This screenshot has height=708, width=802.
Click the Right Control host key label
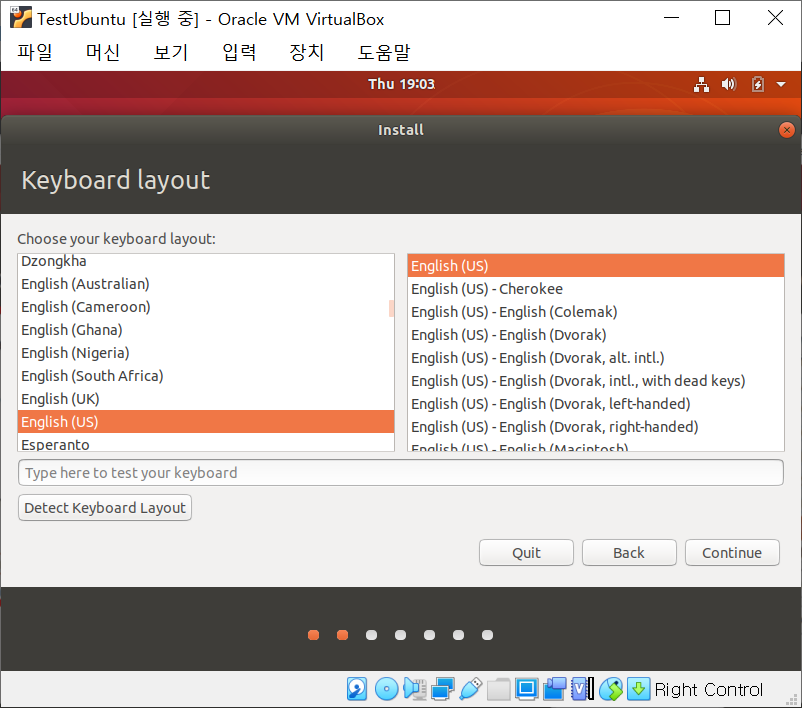point(709,690)
